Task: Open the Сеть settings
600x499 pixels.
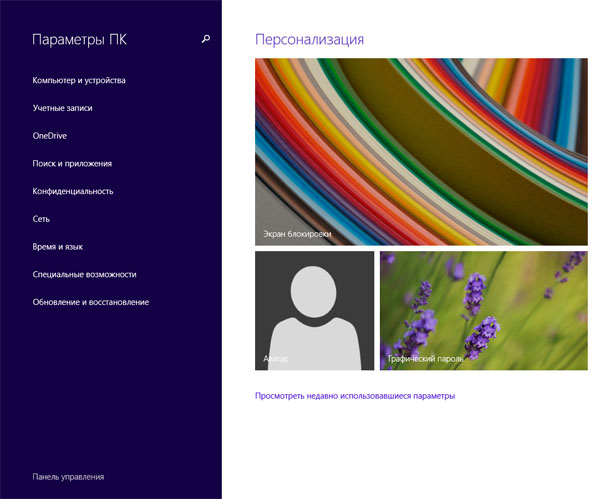Action: tap(41, 218)
